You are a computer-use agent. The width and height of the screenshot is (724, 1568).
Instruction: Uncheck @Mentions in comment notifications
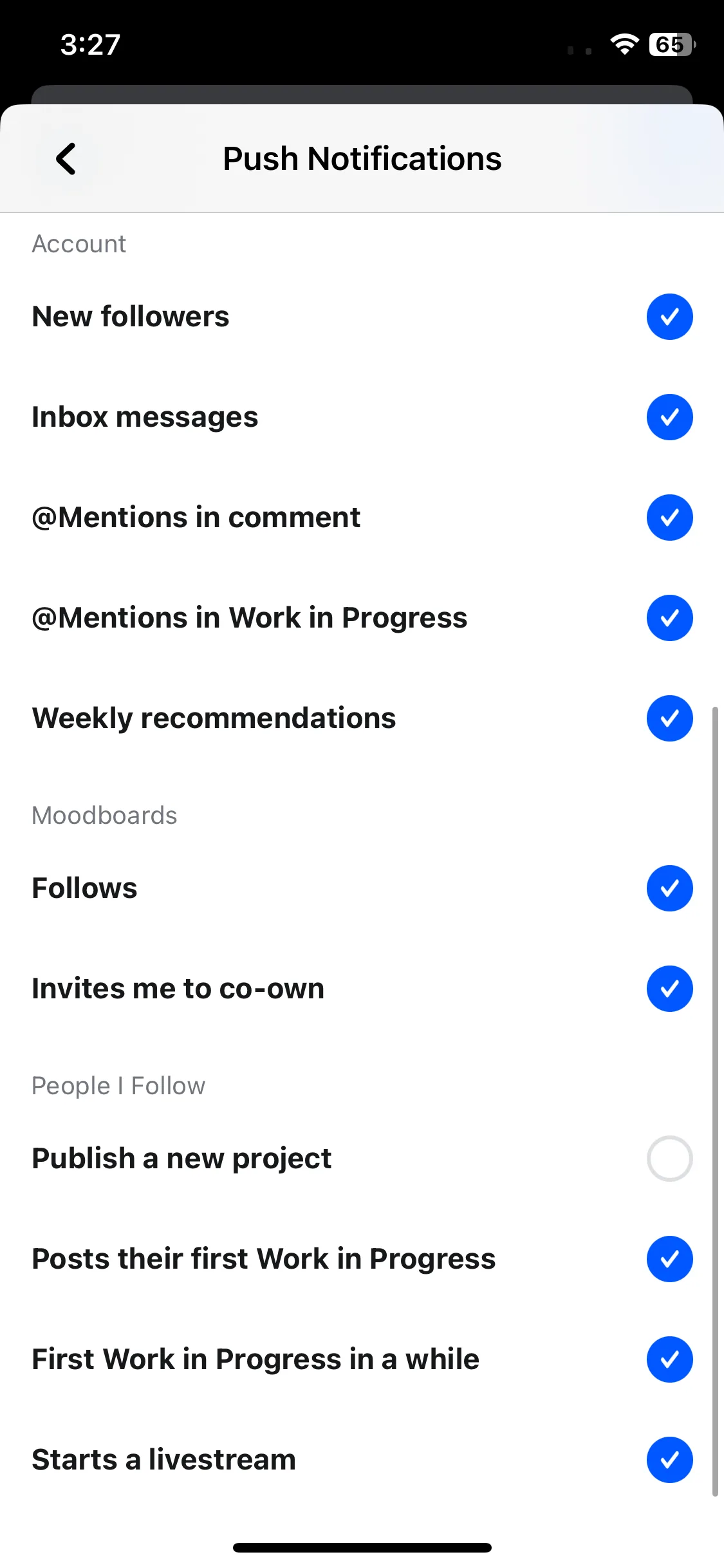669,518
